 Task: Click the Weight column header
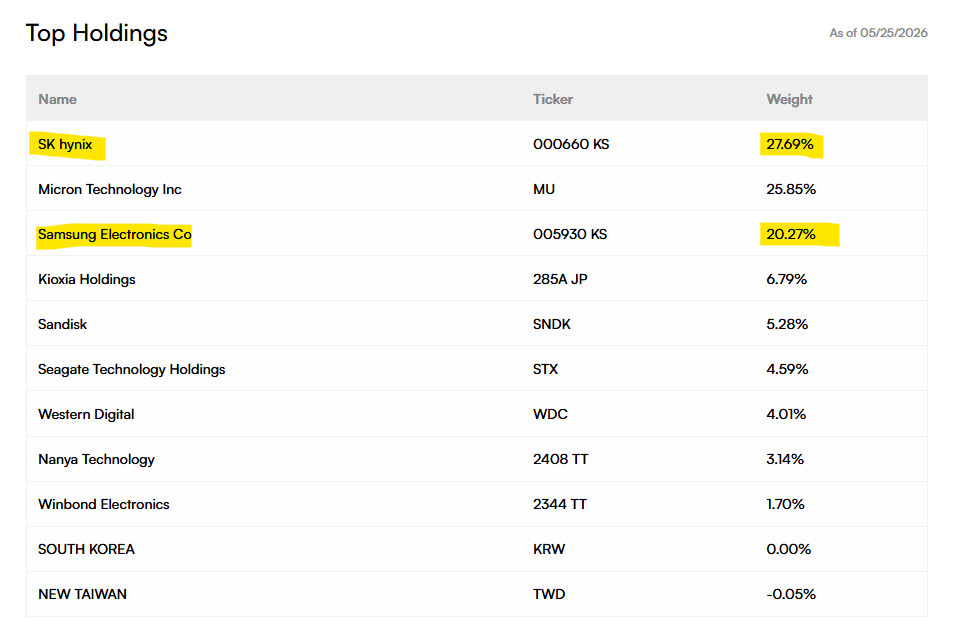click(x=789, y=99)
